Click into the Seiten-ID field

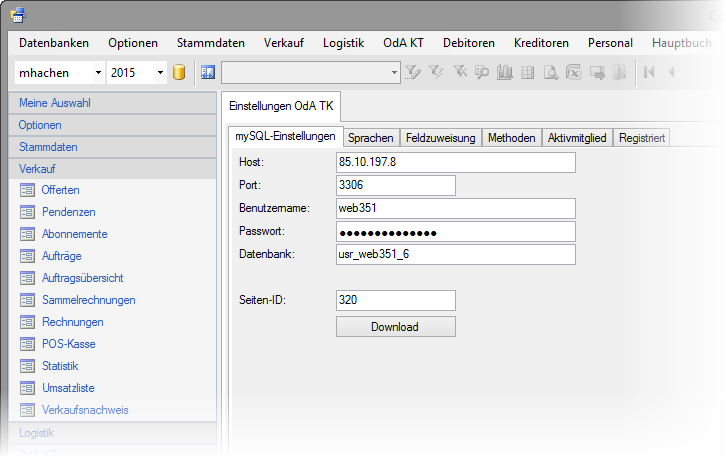(x=395, y=300)
